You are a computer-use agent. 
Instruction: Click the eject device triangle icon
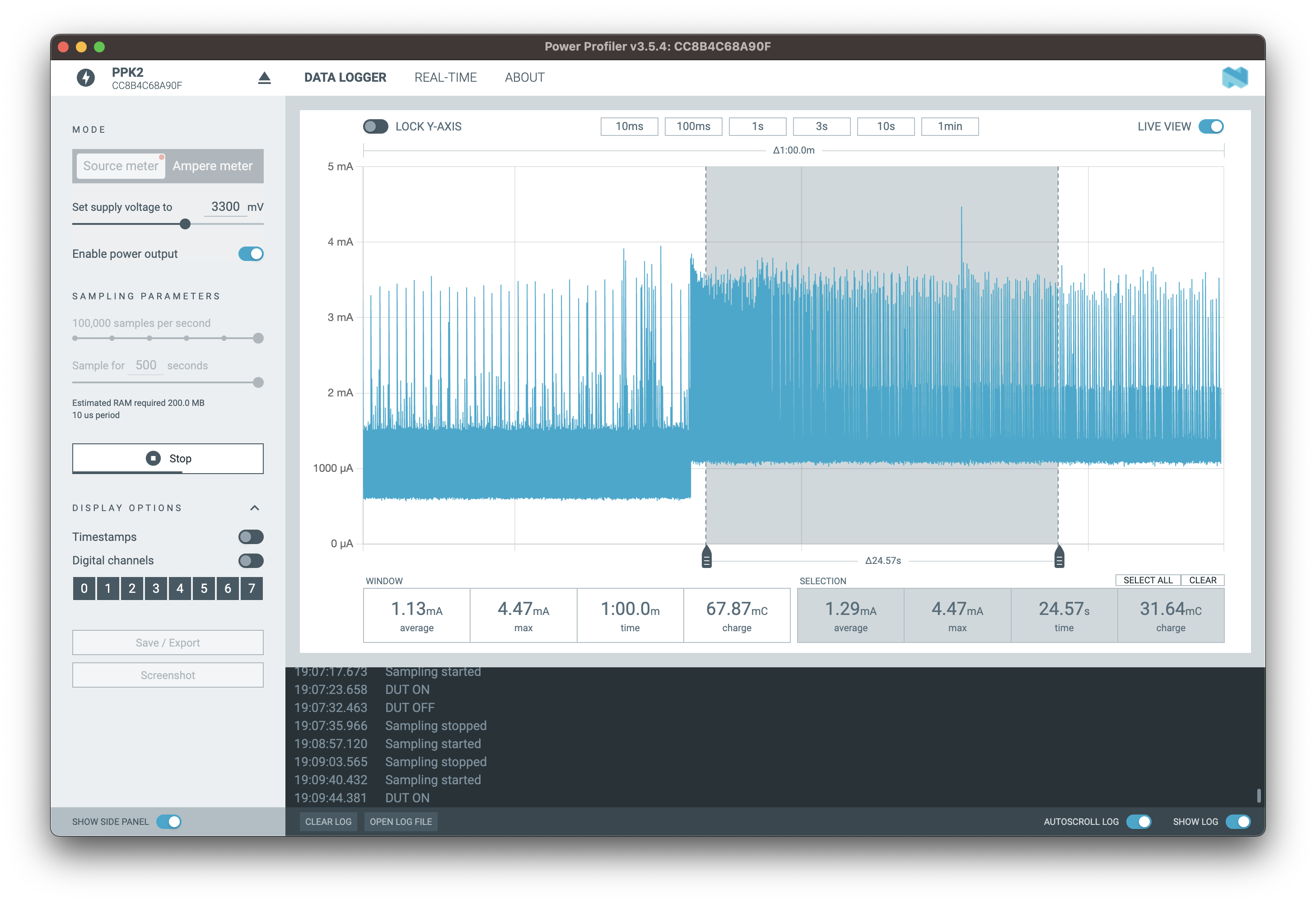265,78
